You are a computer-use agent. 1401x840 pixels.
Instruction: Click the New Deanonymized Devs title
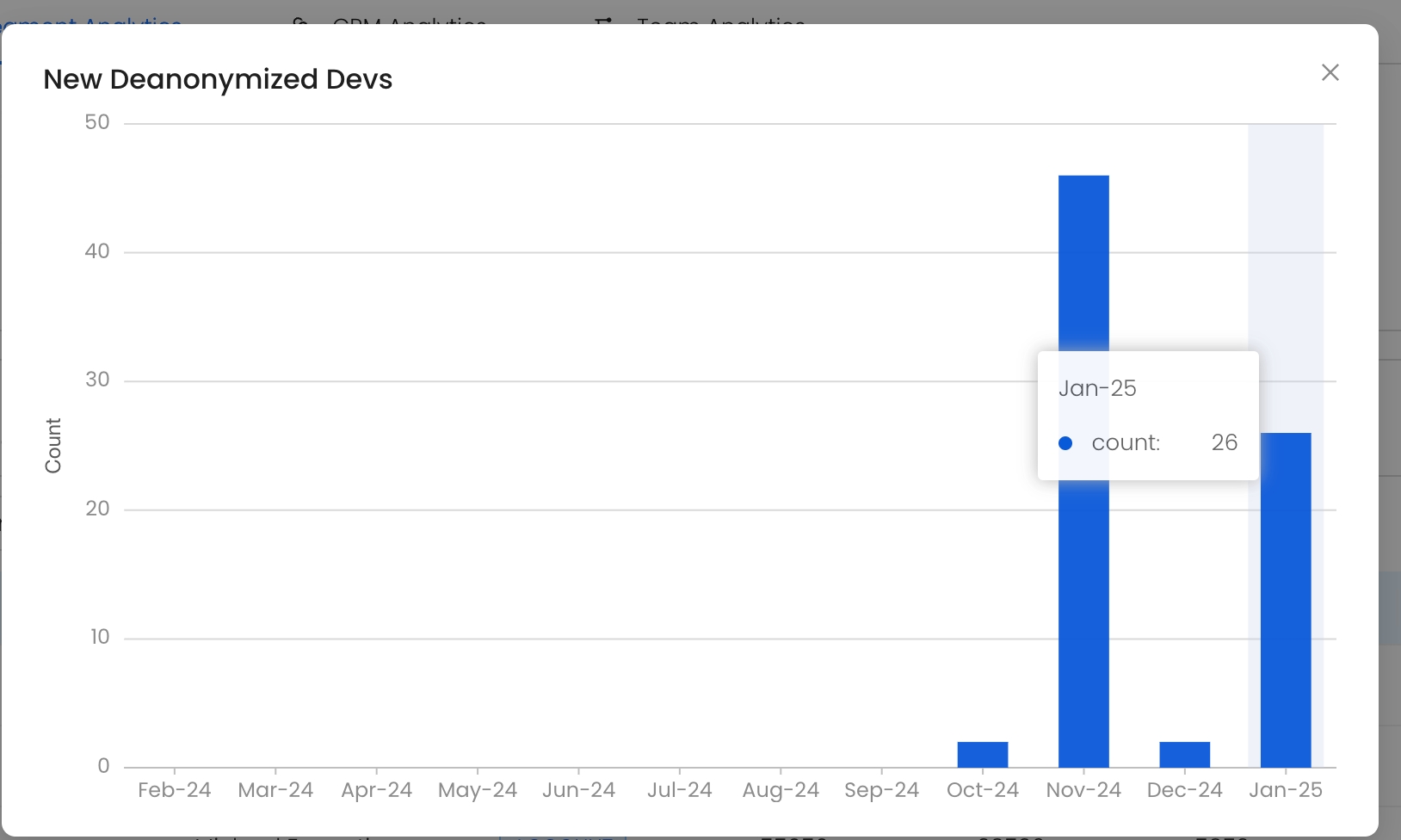[218, 79]
